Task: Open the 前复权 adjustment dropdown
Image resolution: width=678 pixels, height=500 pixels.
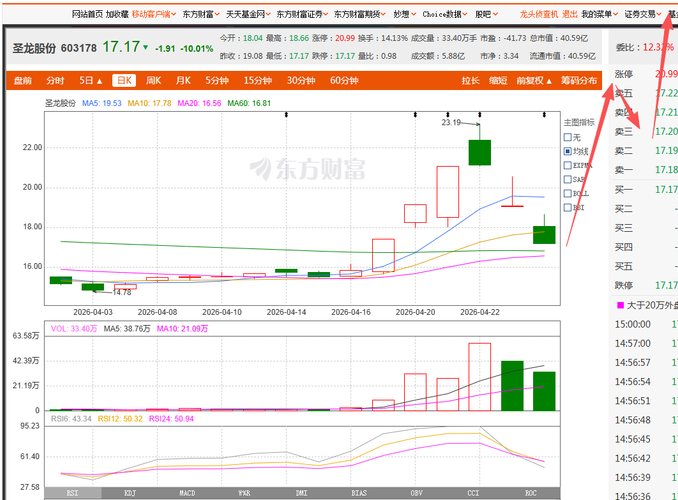Action: tap(534, 80)
